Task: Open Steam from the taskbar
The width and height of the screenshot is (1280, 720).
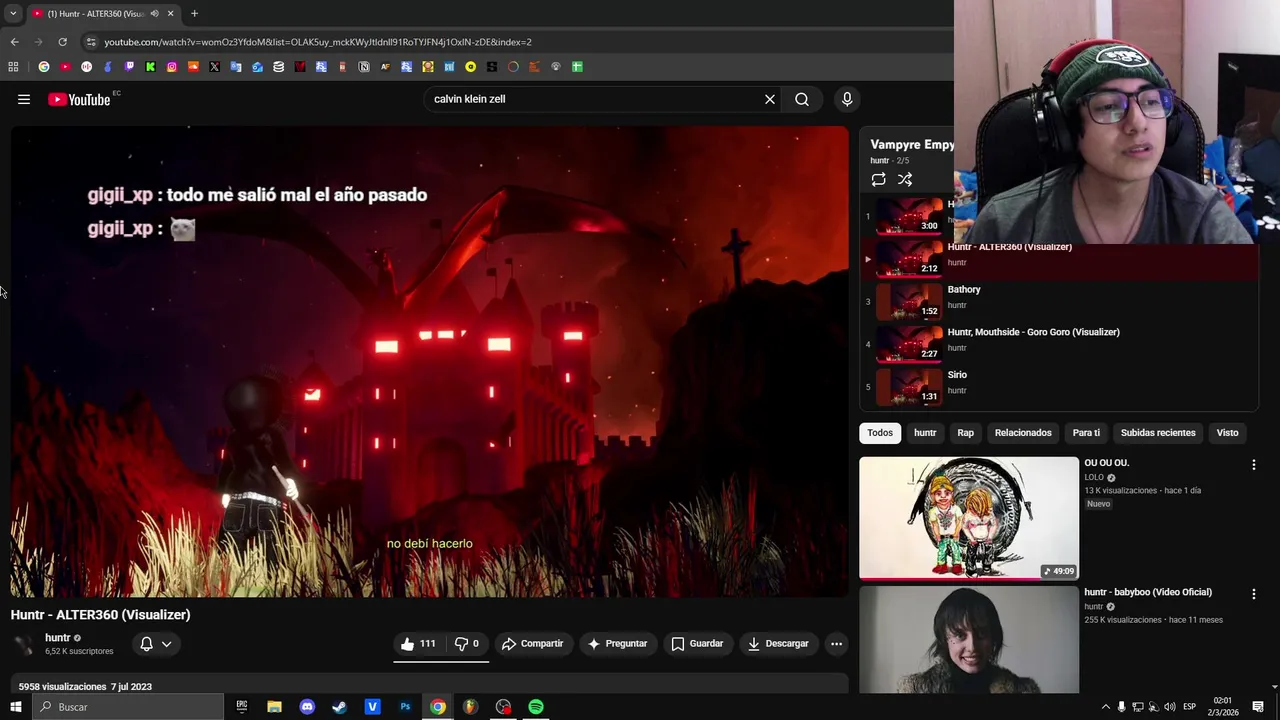Action: [x=339, y=707]
